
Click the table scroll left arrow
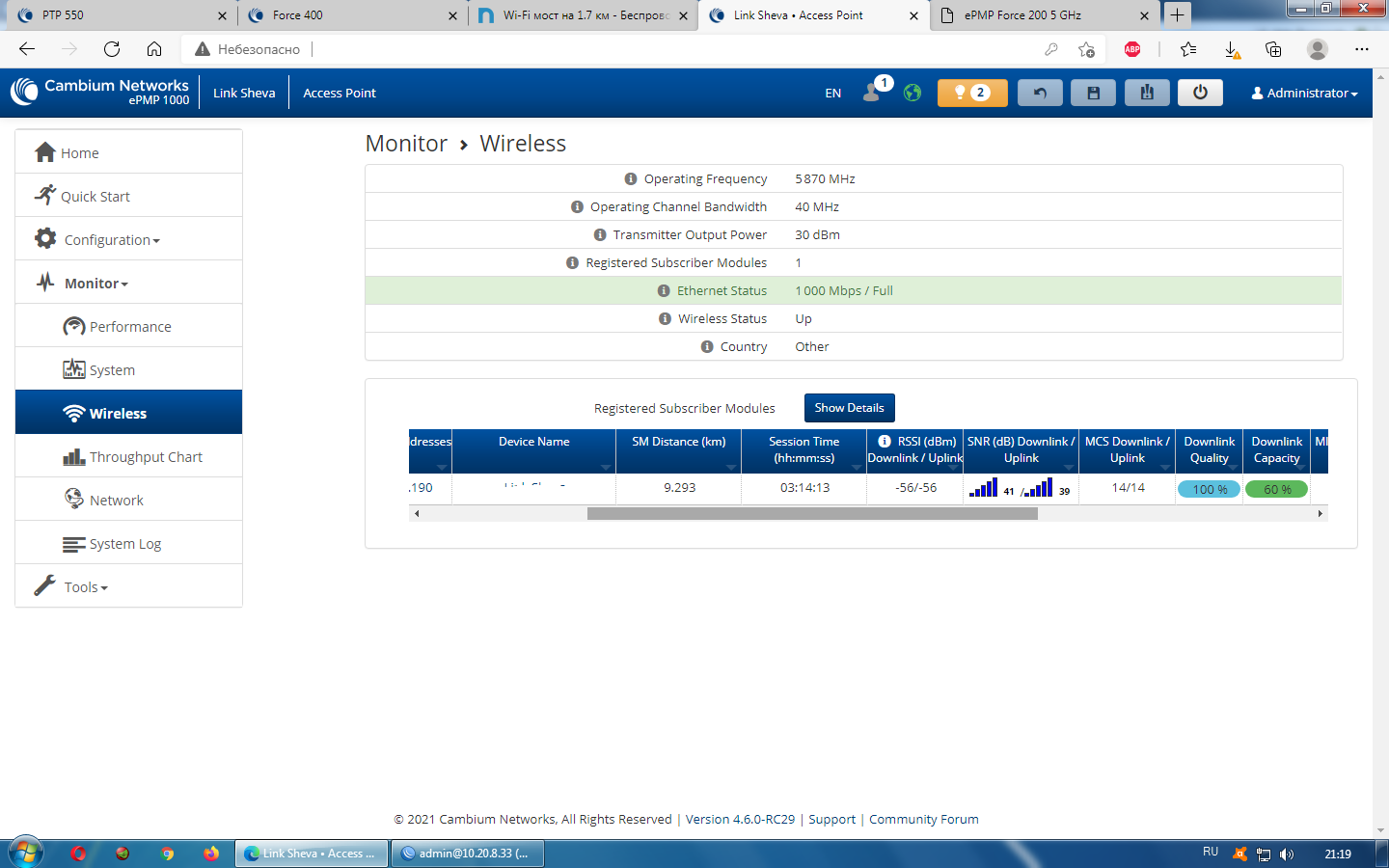point(417,513)
